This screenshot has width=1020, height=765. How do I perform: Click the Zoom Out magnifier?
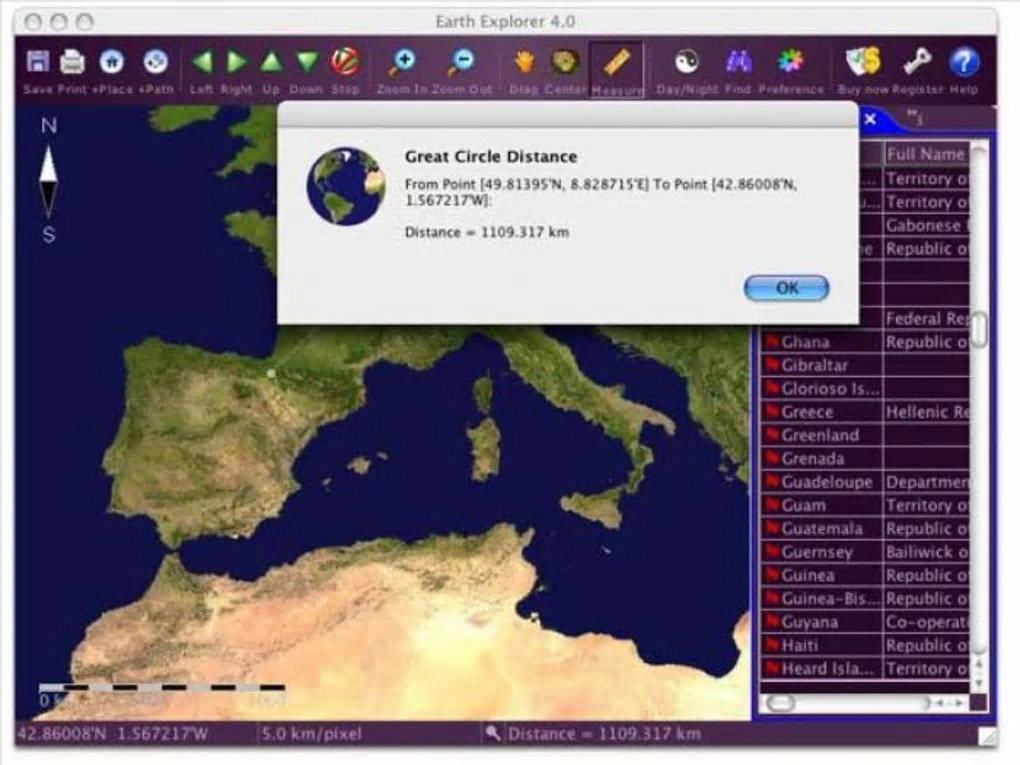[x=462, y=62]
